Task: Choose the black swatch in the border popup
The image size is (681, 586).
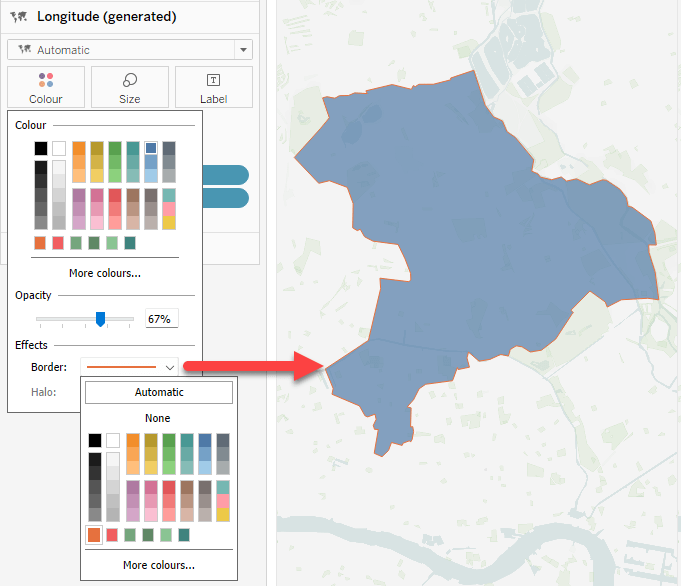Action: point(95,440)
